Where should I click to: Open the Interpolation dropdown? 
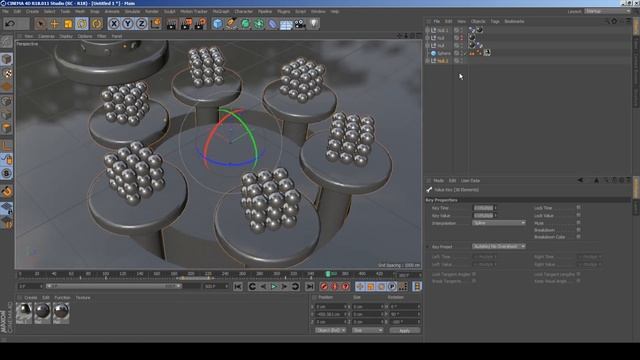pyautogui.click(x=499, y=223)
